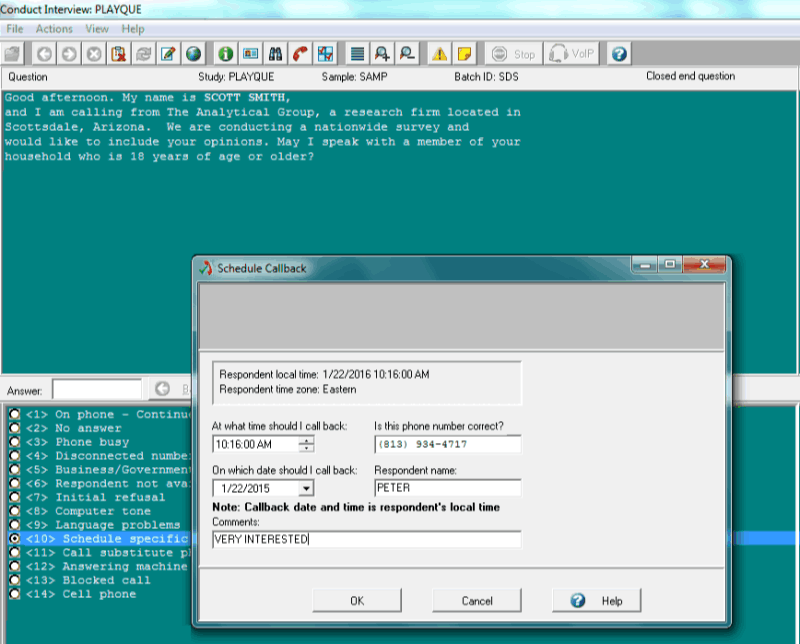This screenshot has width=800, height=644.
Task: Click the checkmark grid toolbar icon
Action: [x=325, y=54]
